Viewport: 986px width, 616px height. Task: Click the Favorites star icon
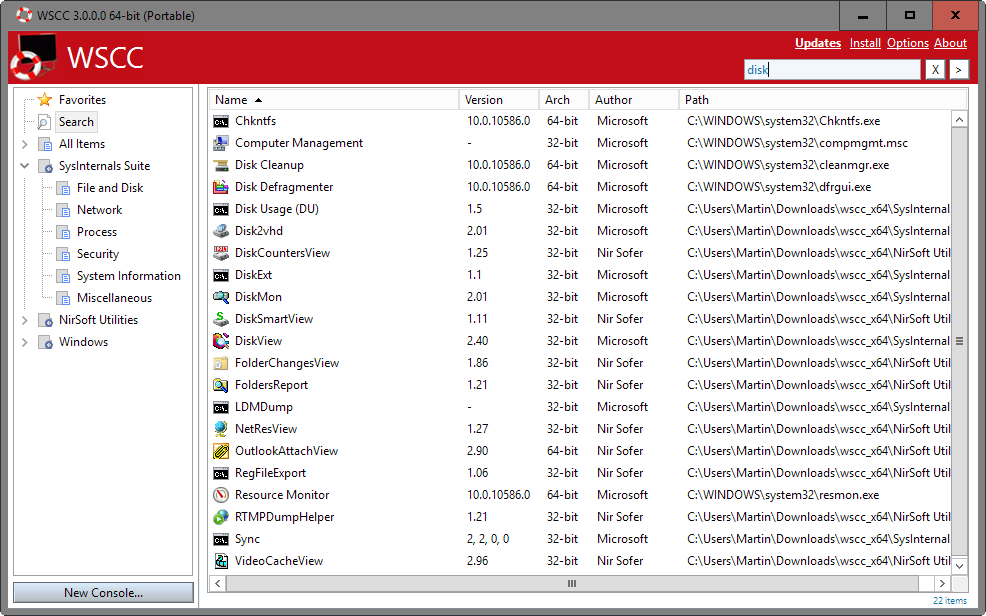pyautogui.click(x=45, y=99)
